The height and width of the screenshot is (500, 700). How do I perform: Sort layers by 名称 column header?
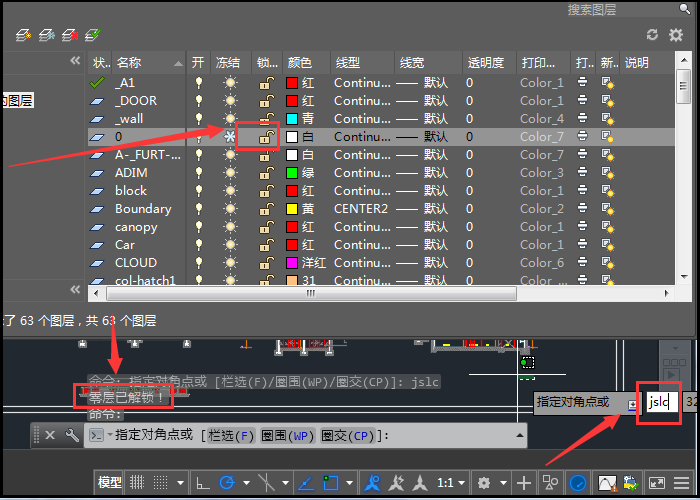(x=149, y=63)
